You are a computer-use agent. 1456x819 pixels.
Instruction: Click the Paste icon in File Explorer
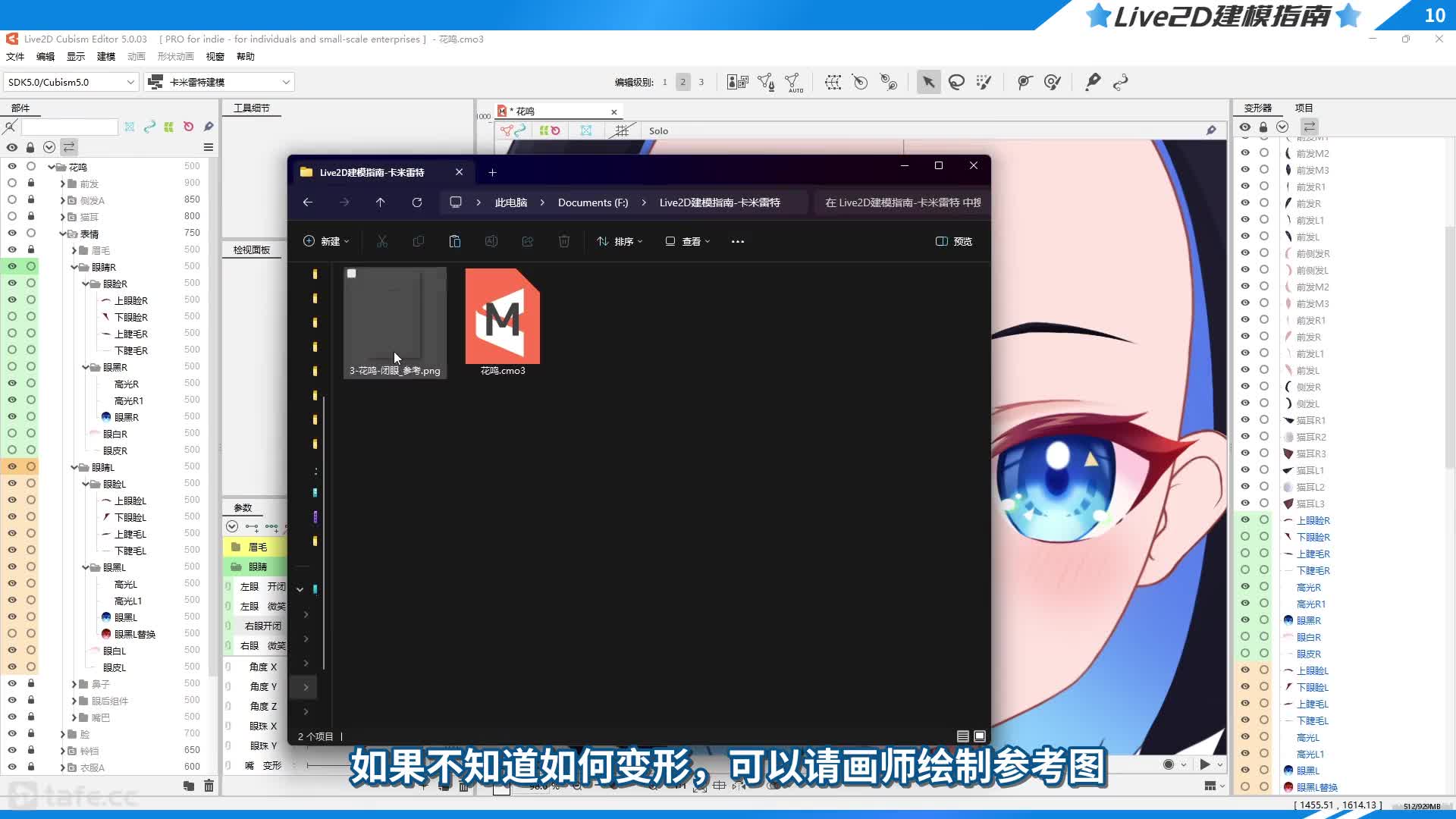point(455,241)
